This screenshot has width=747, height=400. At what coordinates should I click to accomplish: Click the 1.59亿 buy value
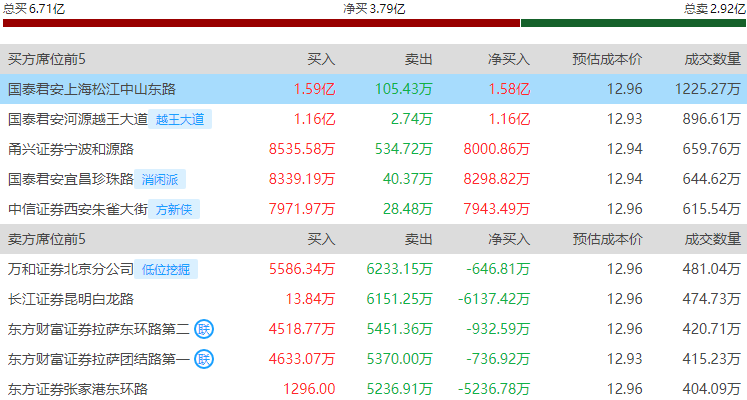[x=314, y=89]
